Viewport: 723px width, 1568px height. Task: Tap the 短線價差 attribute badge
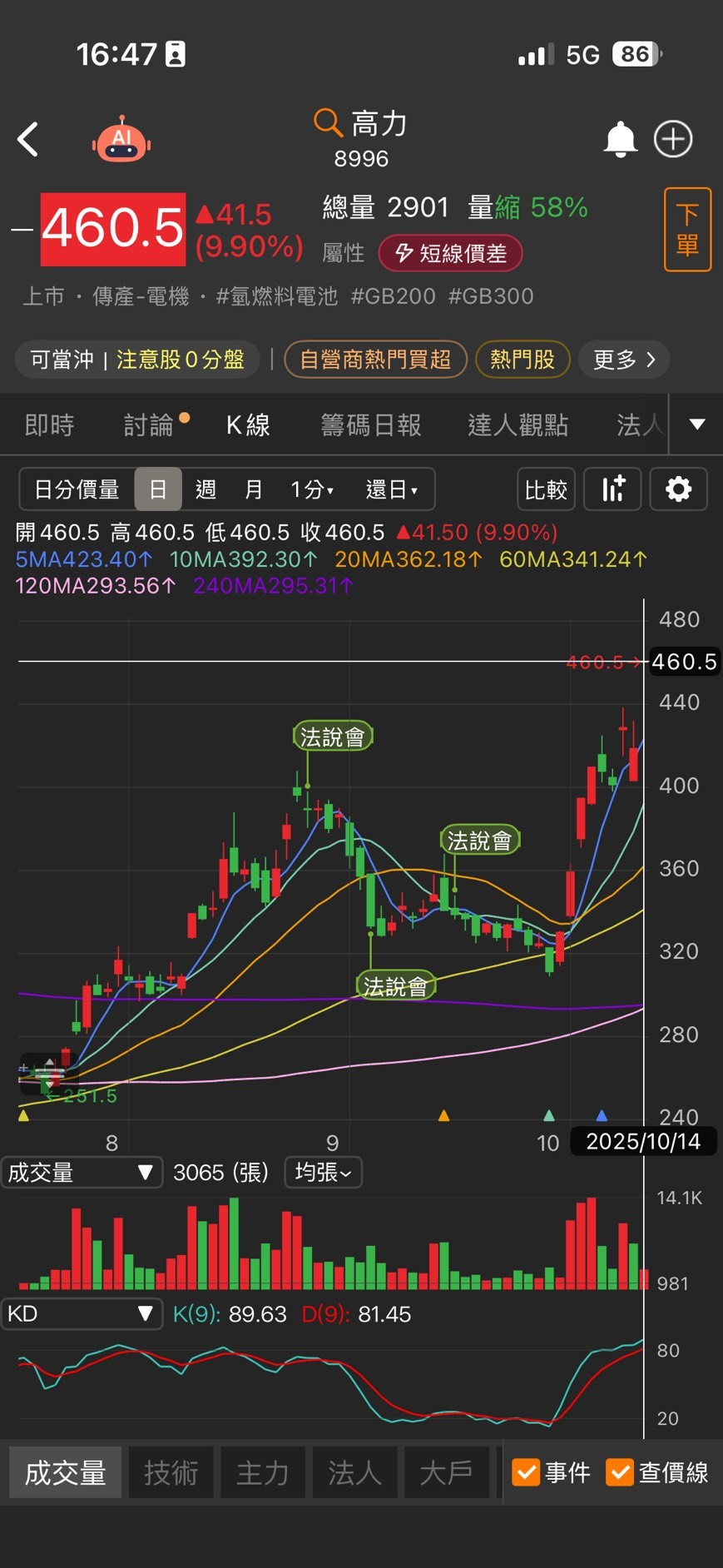click(450, 253)
